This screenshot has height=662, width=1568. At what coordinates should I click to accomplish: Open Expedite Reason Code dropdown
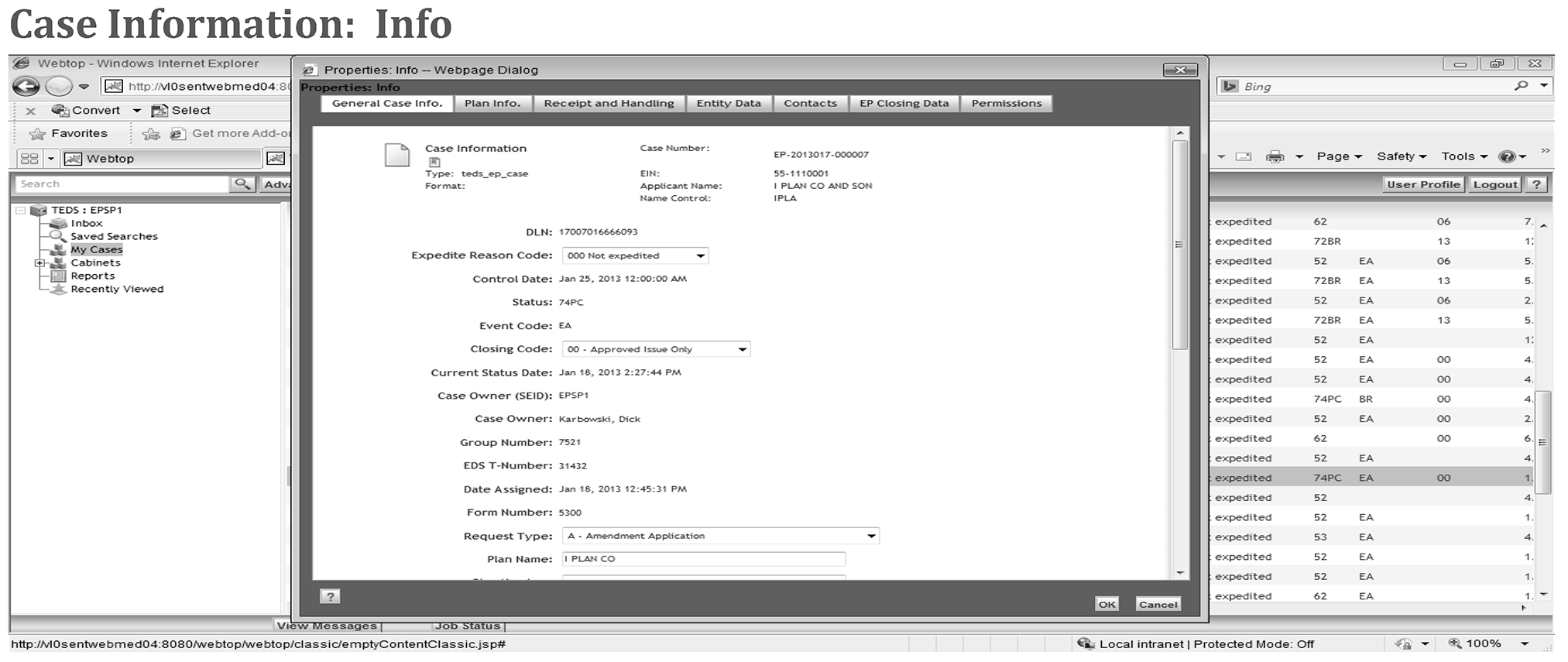700,256
